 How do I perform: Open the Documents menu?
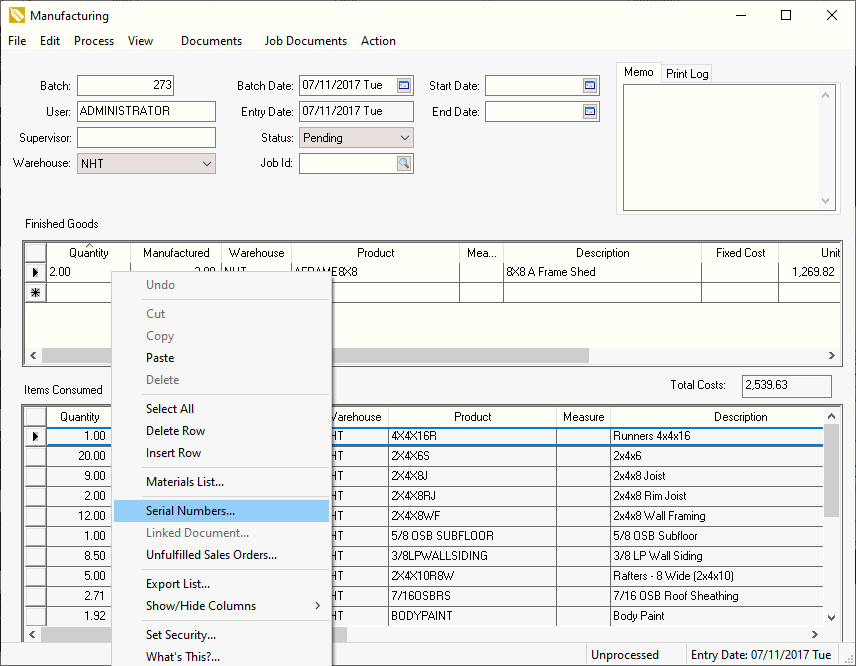coord(211,41)
